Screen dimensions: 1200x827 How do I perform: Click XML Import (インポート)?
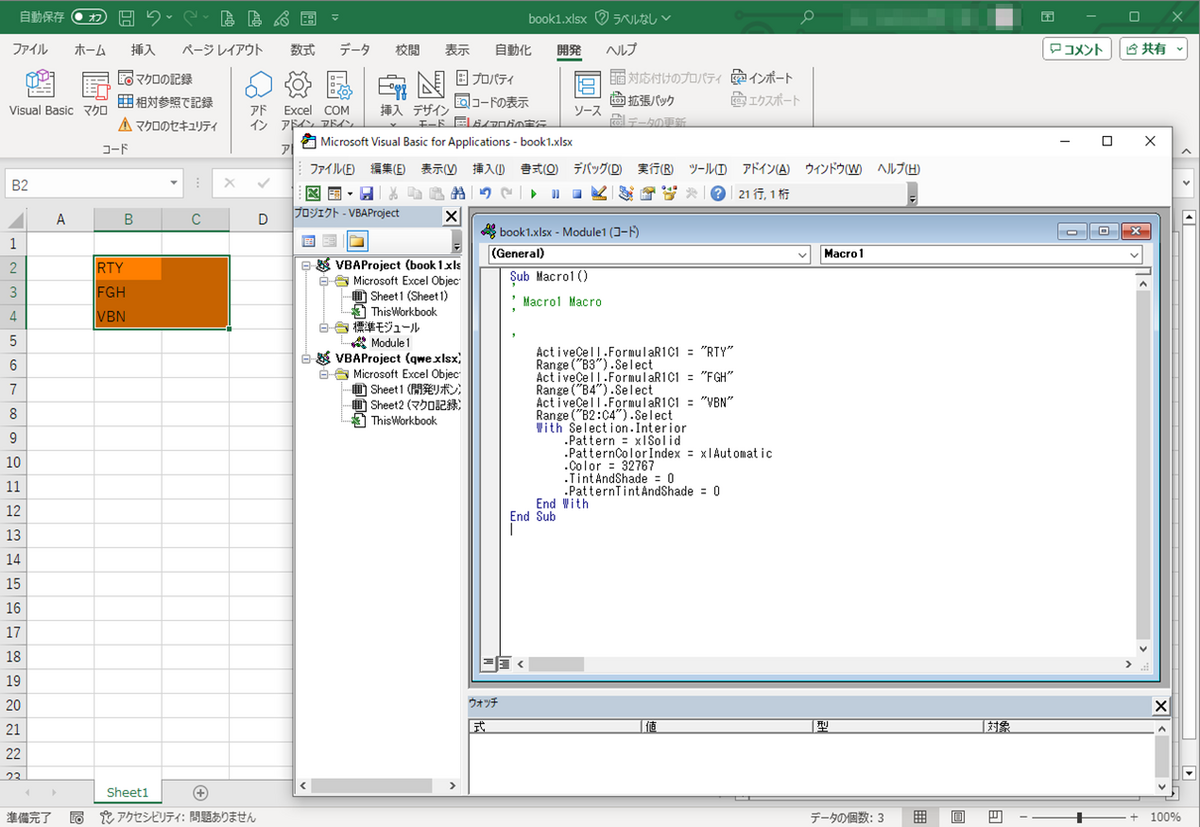point(762,78)
